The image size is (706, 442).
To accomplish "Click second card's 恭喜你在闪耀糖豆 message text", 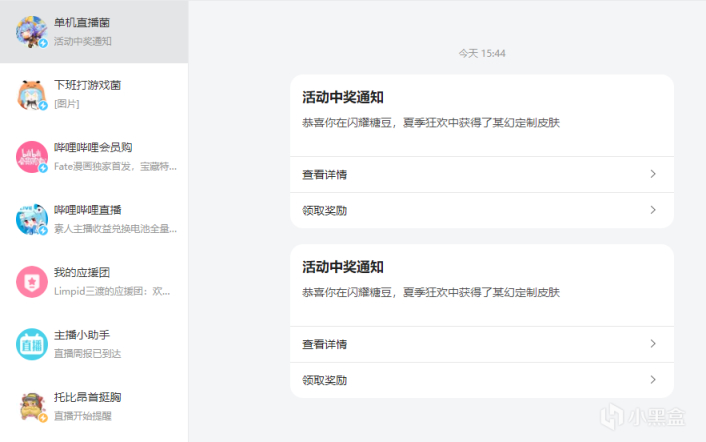I will point(431,293).
